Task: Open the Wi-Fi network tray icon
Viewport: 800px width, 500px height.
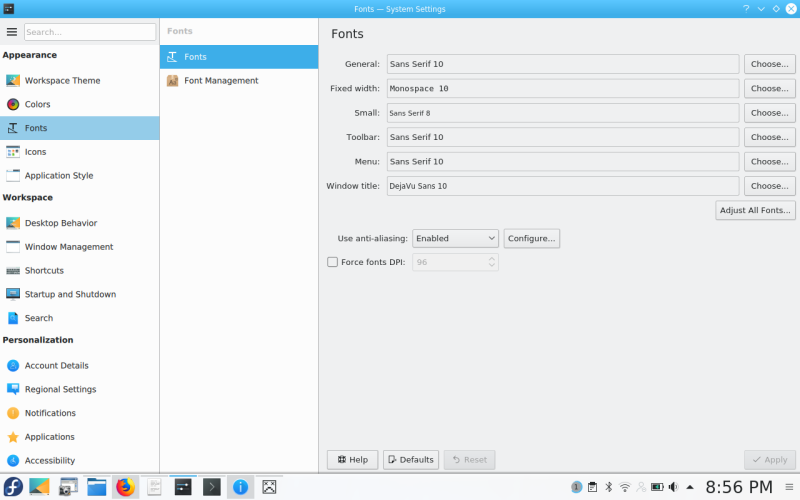Action: [x=624, y=487]
